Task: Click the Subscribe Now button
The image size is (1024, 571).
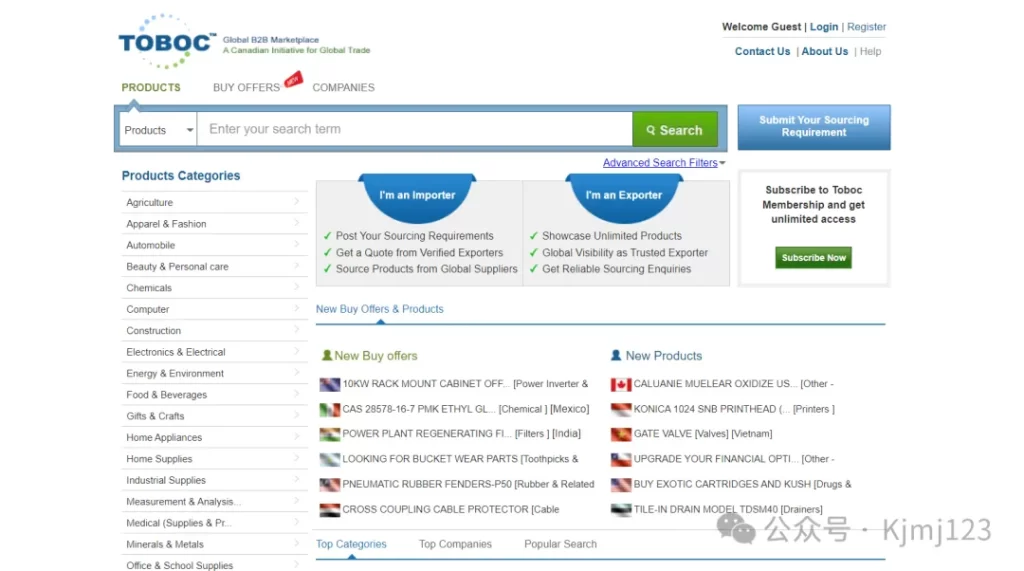Action: point(813,257)
